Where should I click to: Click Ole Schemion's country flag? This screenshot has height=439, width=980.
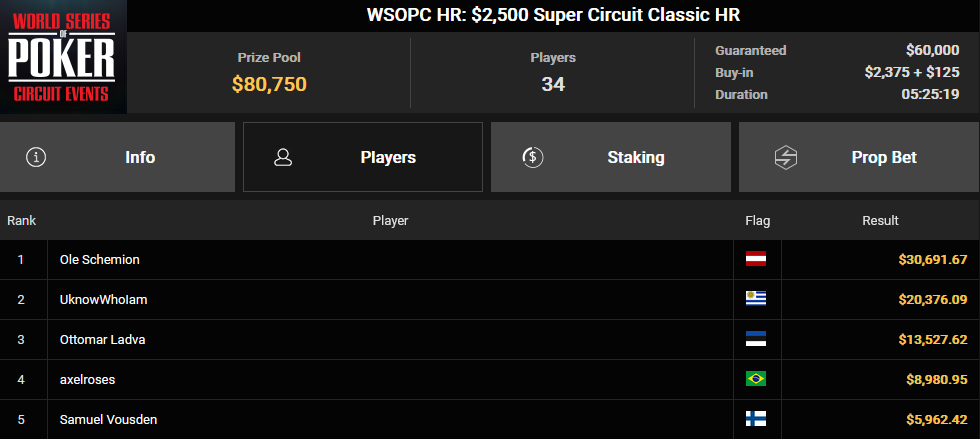[x=756, y=259]
